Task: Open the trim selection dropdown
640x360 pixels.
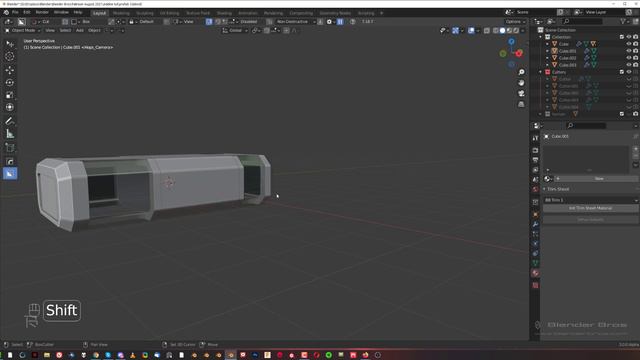Action: point(590,200)
